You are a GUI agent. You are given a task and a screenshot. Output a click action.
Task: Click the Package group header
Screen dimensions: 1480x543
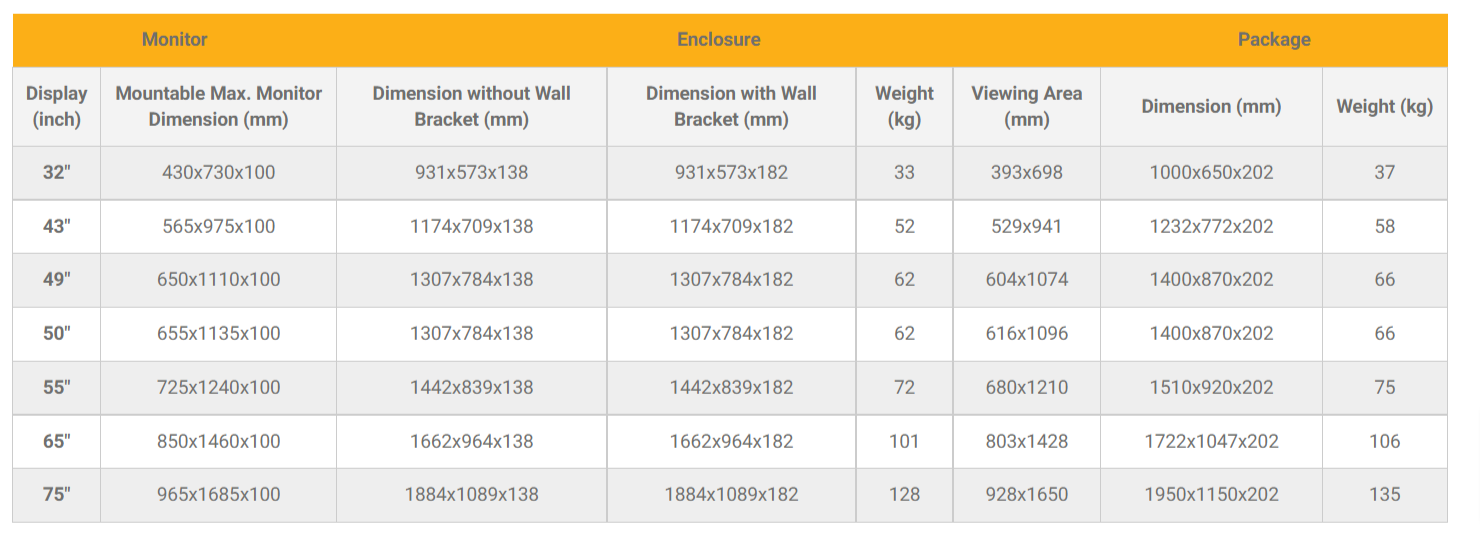(1273, 40)
